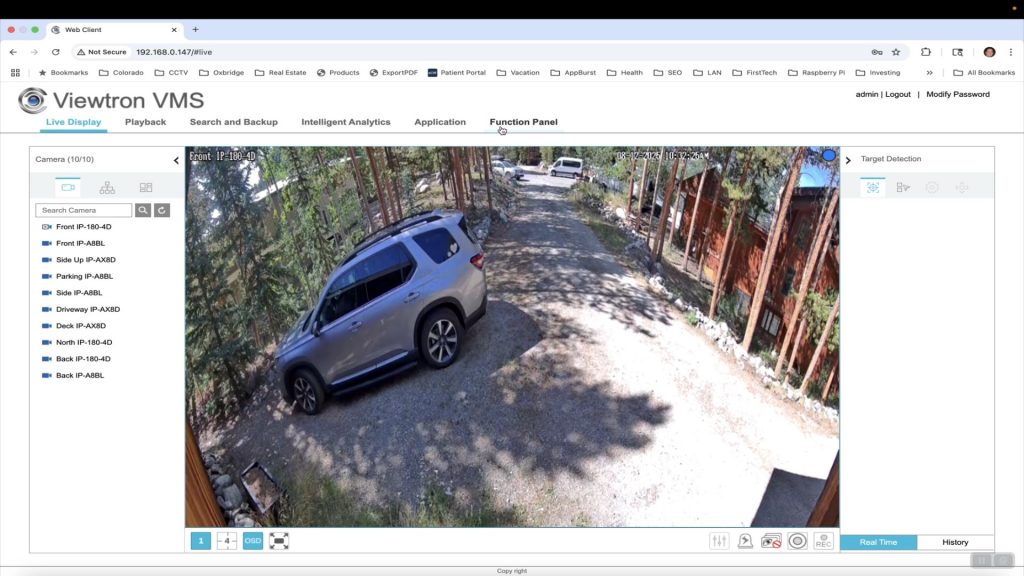Image resolution: width=1024 pixels, height=576 pixels.
Task: Select camera Front IP-A8BL
Action: point(80,243)
